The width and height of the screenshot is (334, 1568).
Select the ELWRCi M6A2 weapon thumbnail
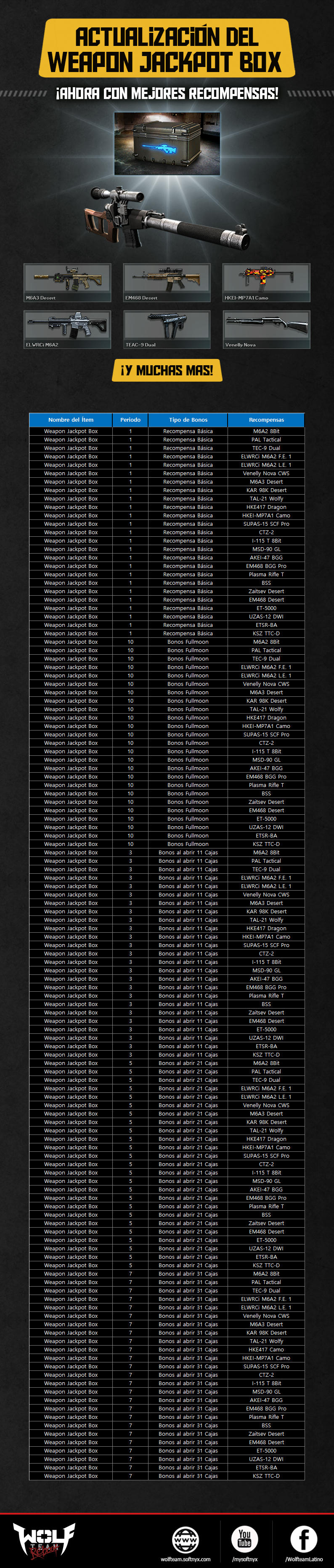tap(67, 329)
